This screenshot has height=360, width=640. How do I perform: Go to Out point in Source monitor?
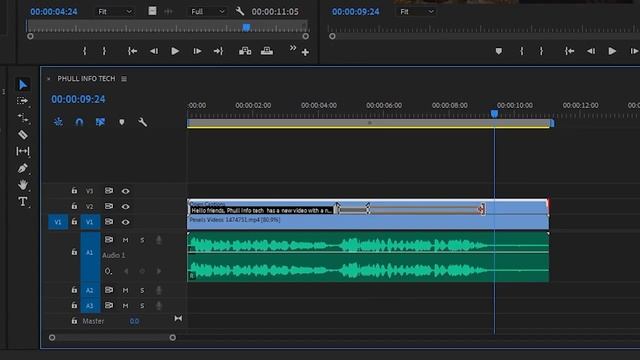[218, 51]
